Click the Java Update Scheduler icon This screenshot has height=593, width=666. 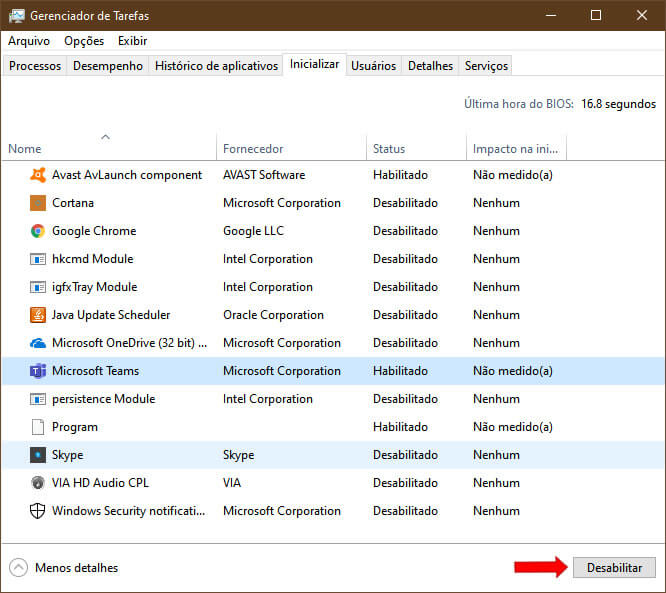[38, 315]
